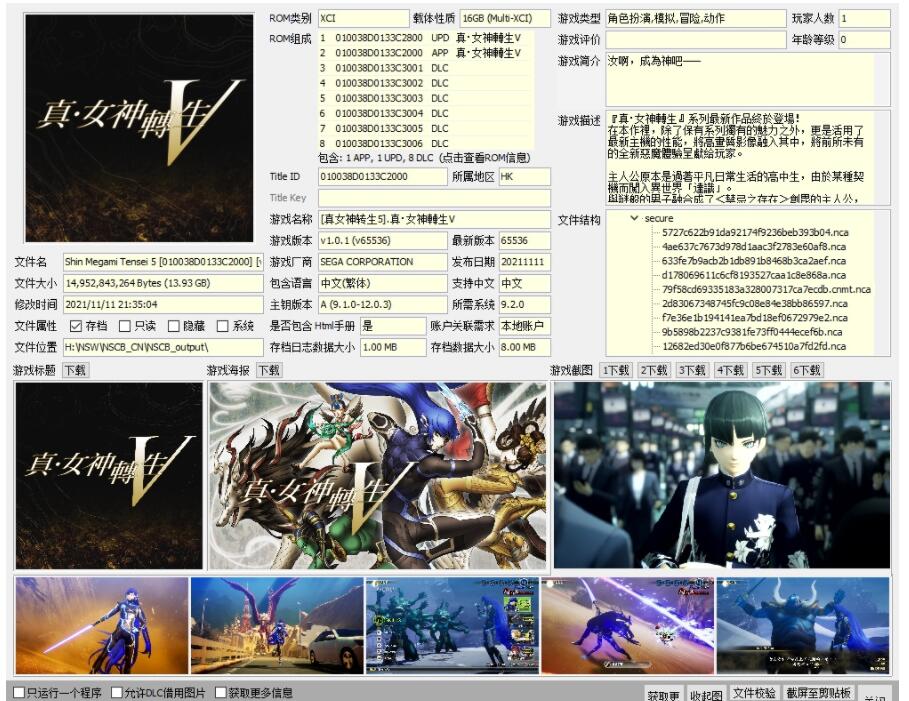Click the 截屏至剪贴板 button
Image resolution: width=909 pixels, height=701 pixels.
point(819,693)
